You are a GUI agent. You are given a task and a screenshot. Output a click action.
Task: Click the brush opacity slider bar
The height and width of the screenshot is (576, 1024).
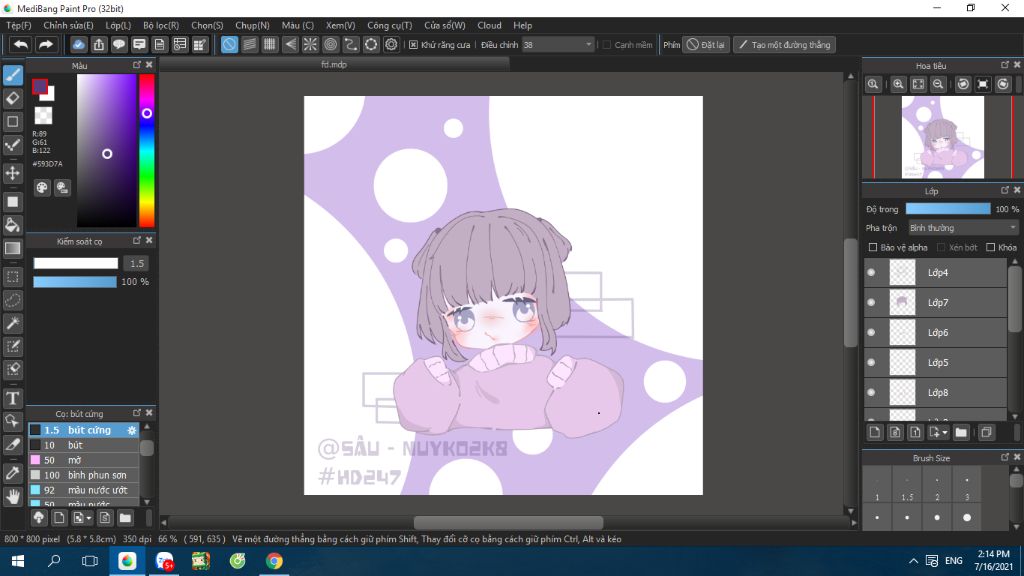(x=75, y=281)
